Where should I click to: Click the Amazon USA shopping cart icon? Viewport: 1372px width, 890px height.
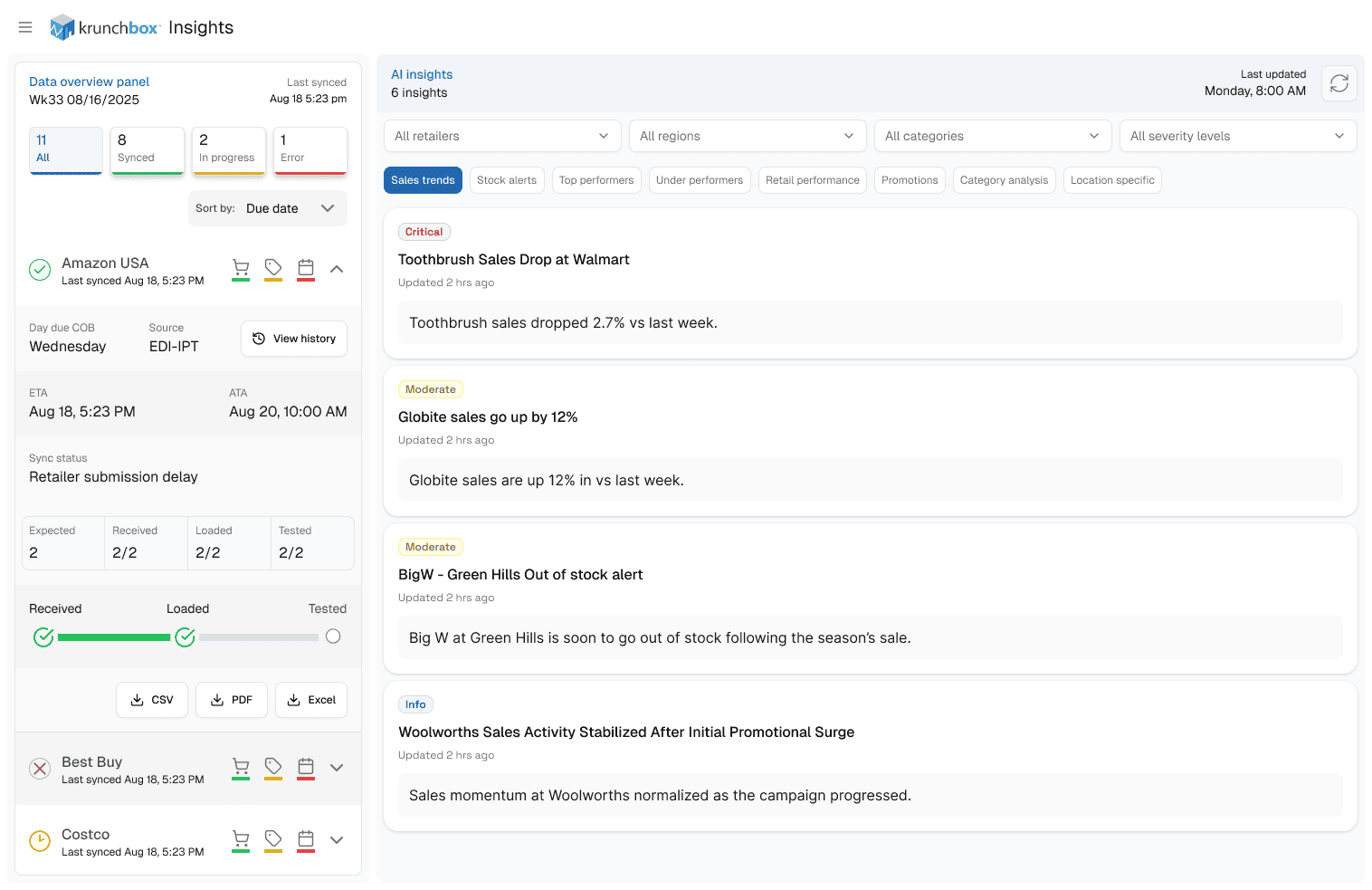click(x=241, y=268)
